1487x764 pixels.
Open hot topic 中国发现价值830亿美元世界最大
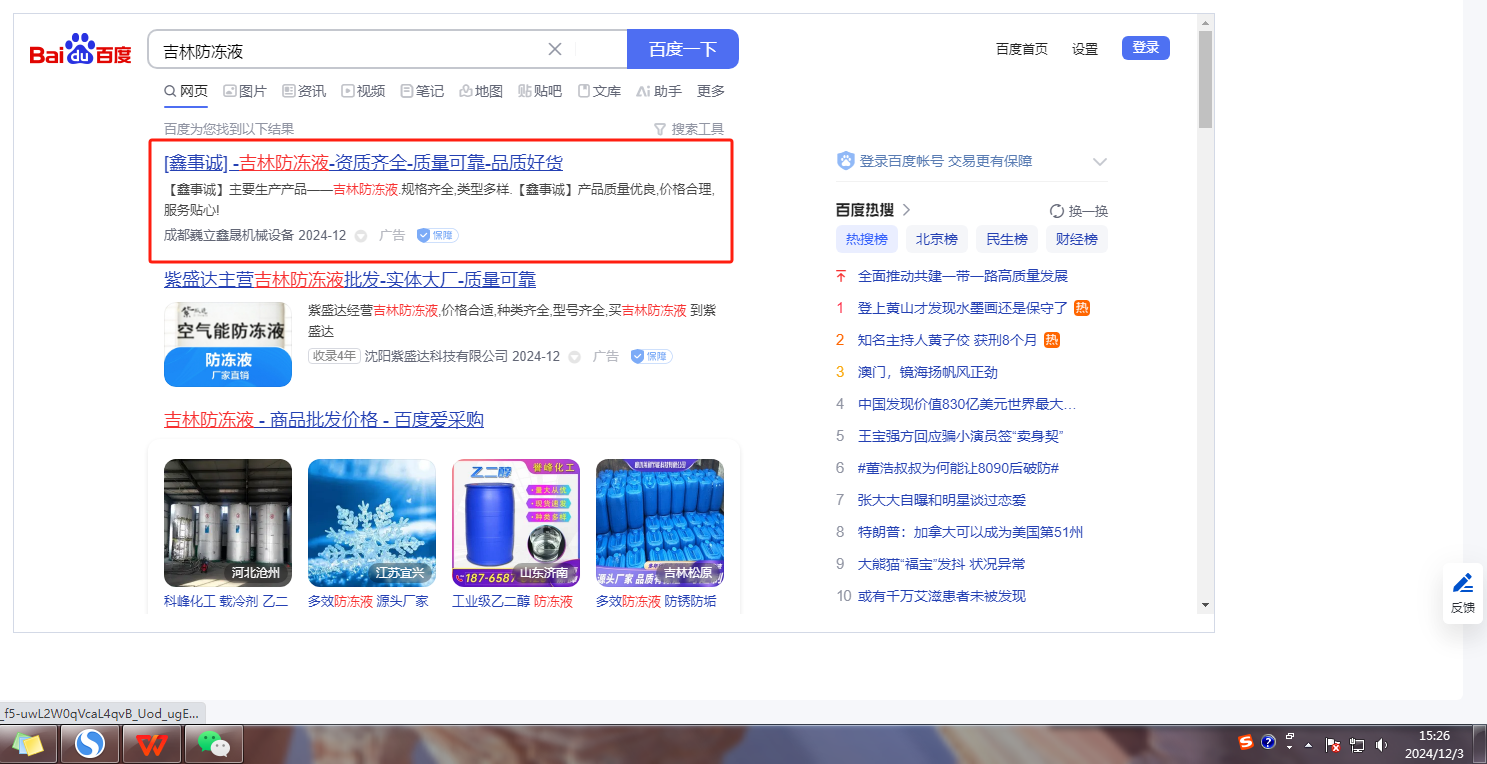click(x=967, y=404)
